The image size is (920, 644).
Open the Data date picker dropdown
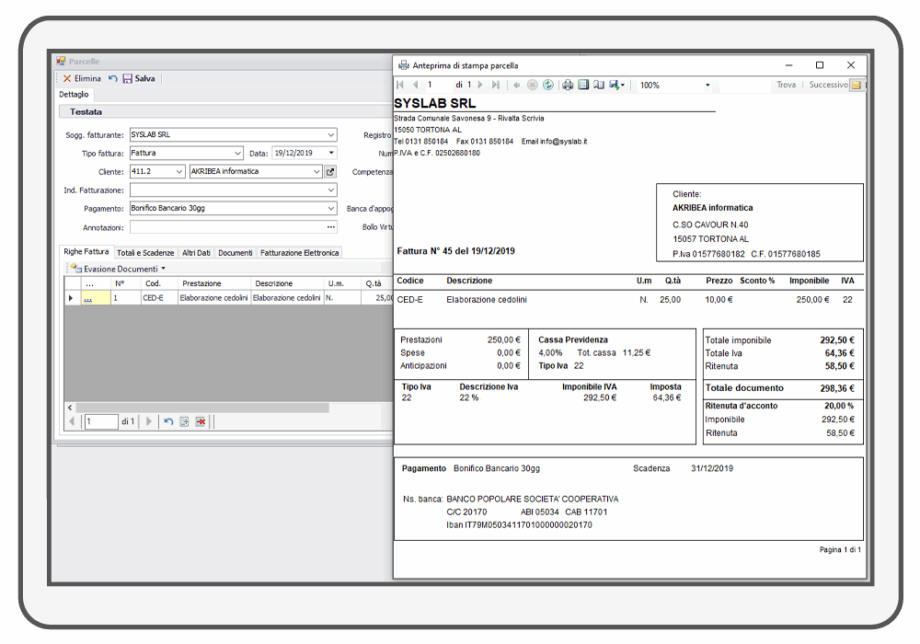(332, 153)
